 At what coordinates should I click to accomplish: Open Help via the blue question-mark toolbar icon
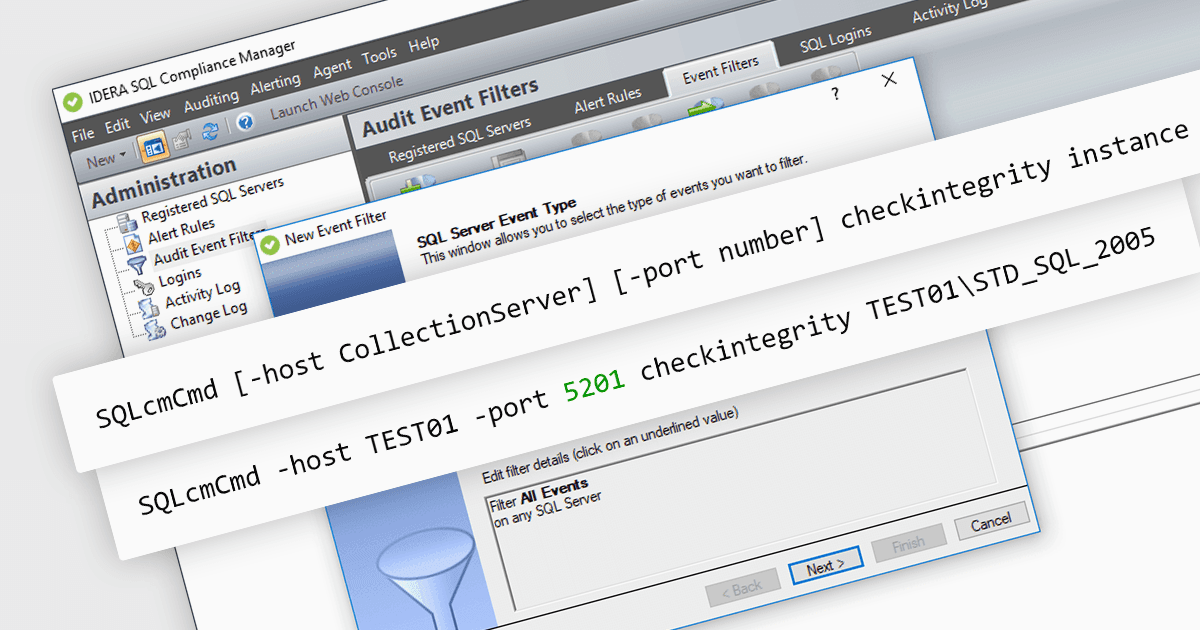245,124
